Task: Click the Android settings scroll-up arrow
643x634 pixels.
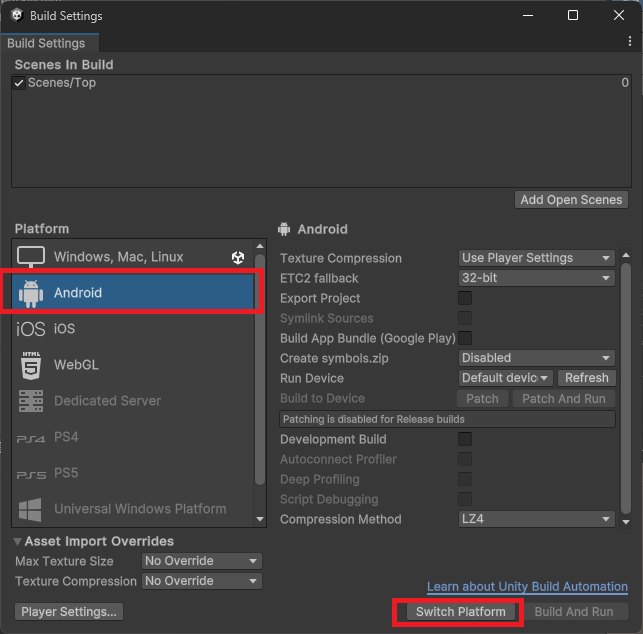Action: click(626, 255)
